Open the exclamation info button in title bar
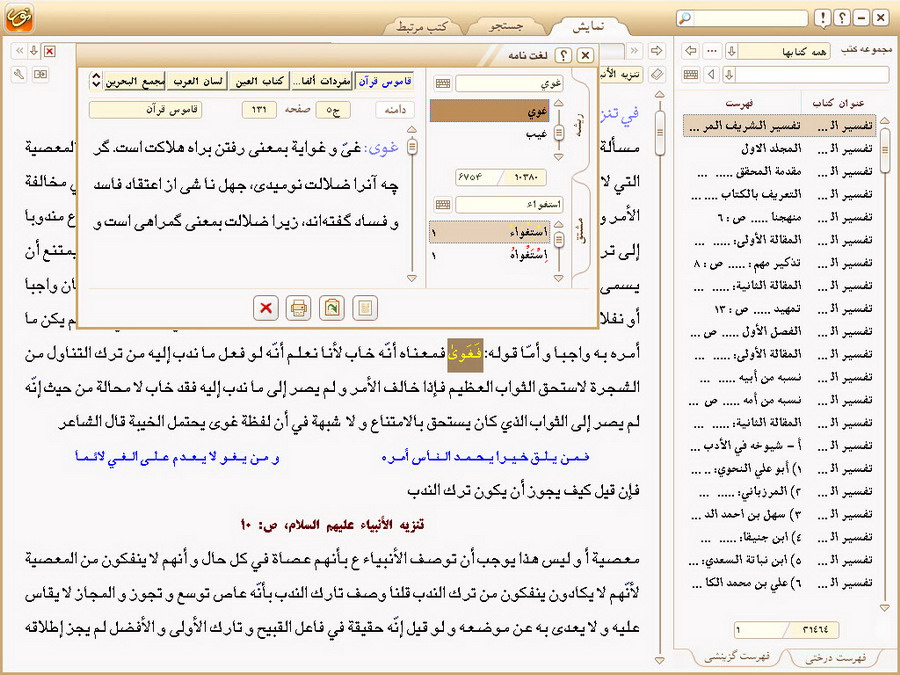Viewport: 900px width, 675px height. [x=823, y=18]
